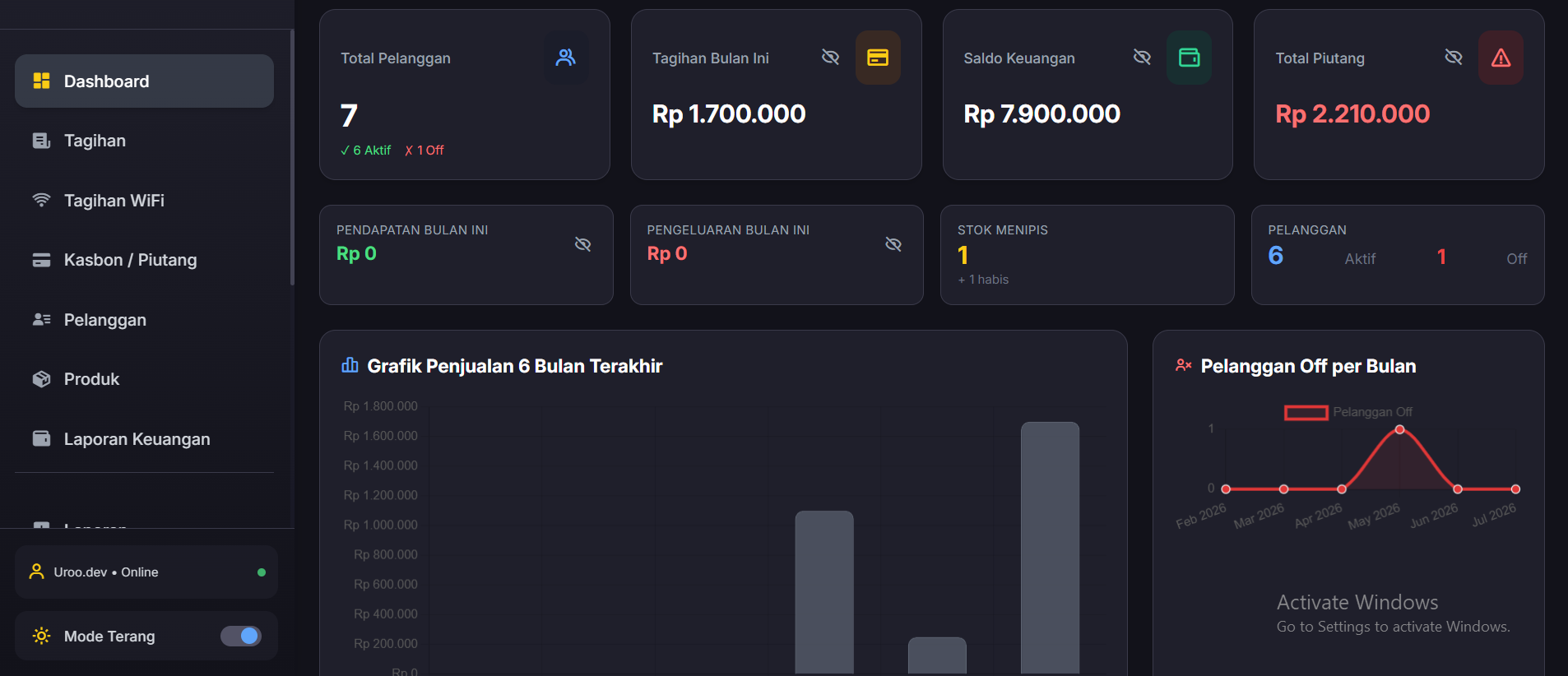
Task: Toggle visibility of Tagihan Bulan Ini amount
Action: tap(831, 57)
